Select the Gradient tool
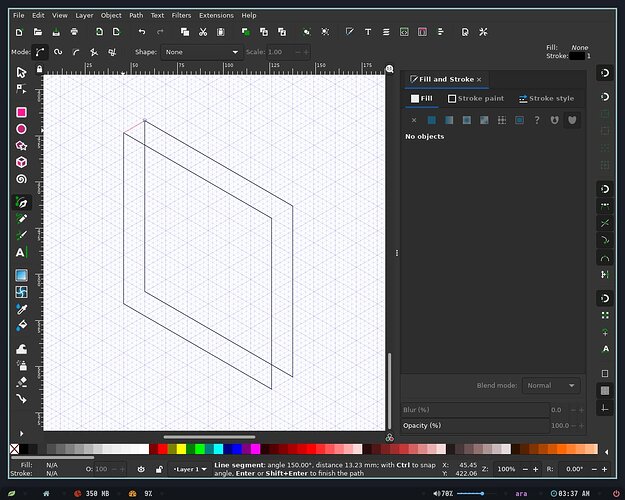 pos(22,275)
